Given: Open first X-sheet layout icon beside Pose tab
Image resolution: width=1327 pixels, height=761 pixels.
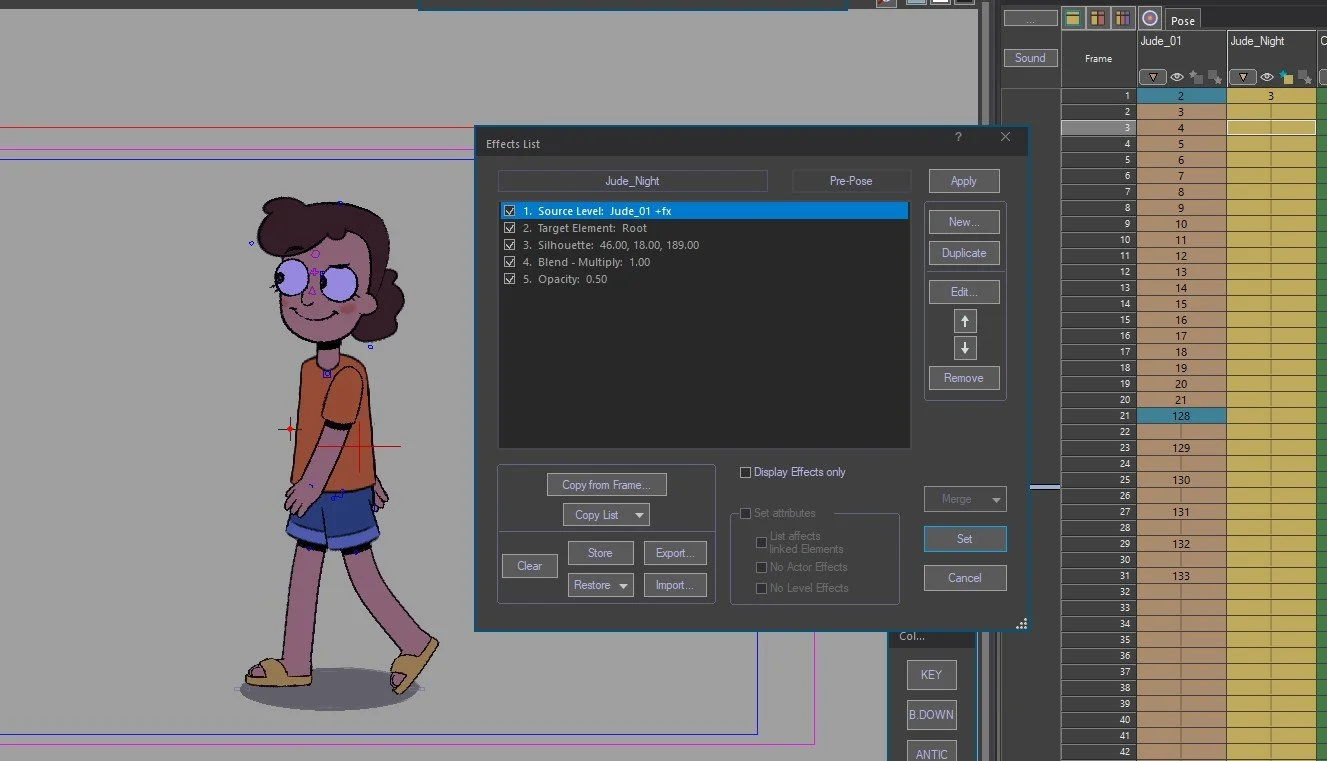Looking at the screenshot, I should (x=1073, y=18).
